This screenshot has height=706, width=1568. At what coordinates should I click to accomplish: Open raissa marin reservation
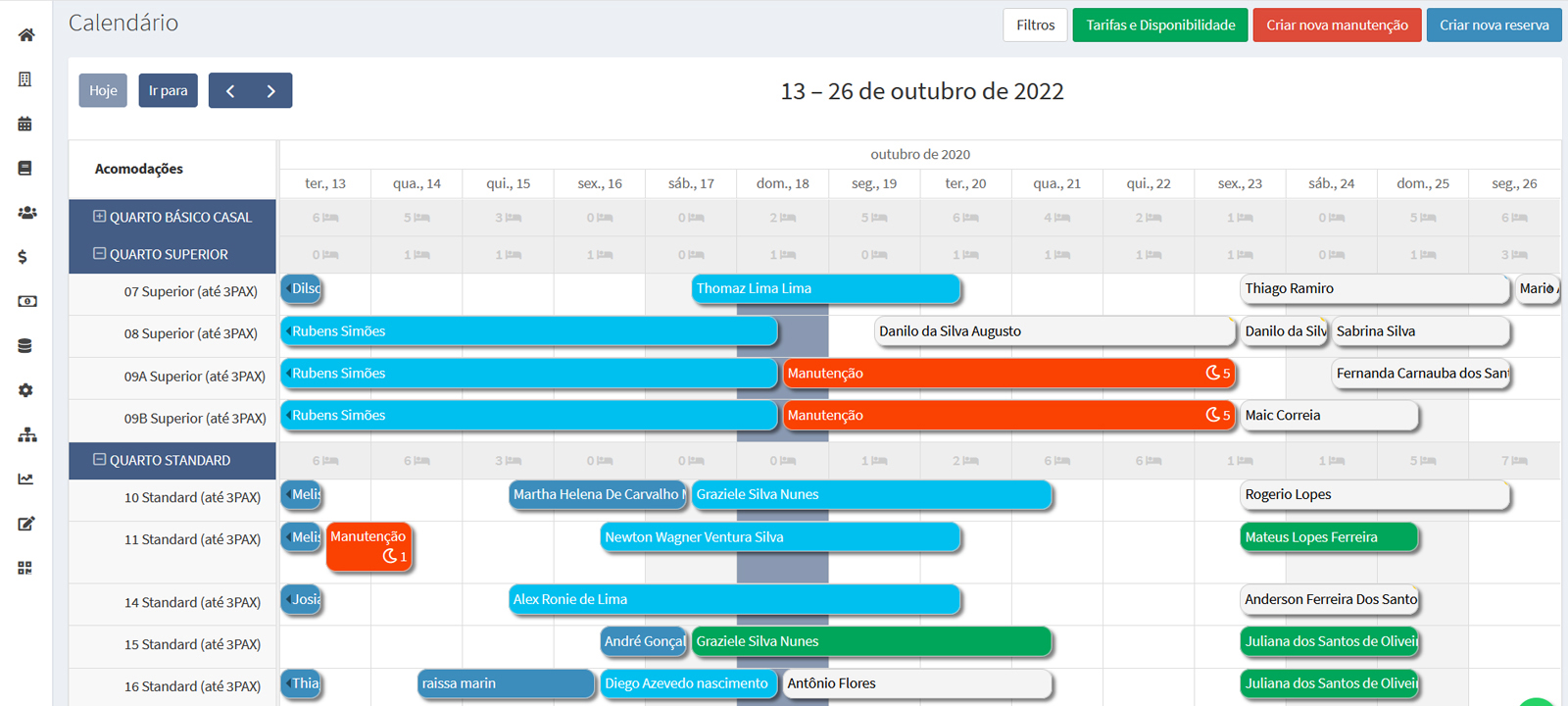(x=507, y=684)
